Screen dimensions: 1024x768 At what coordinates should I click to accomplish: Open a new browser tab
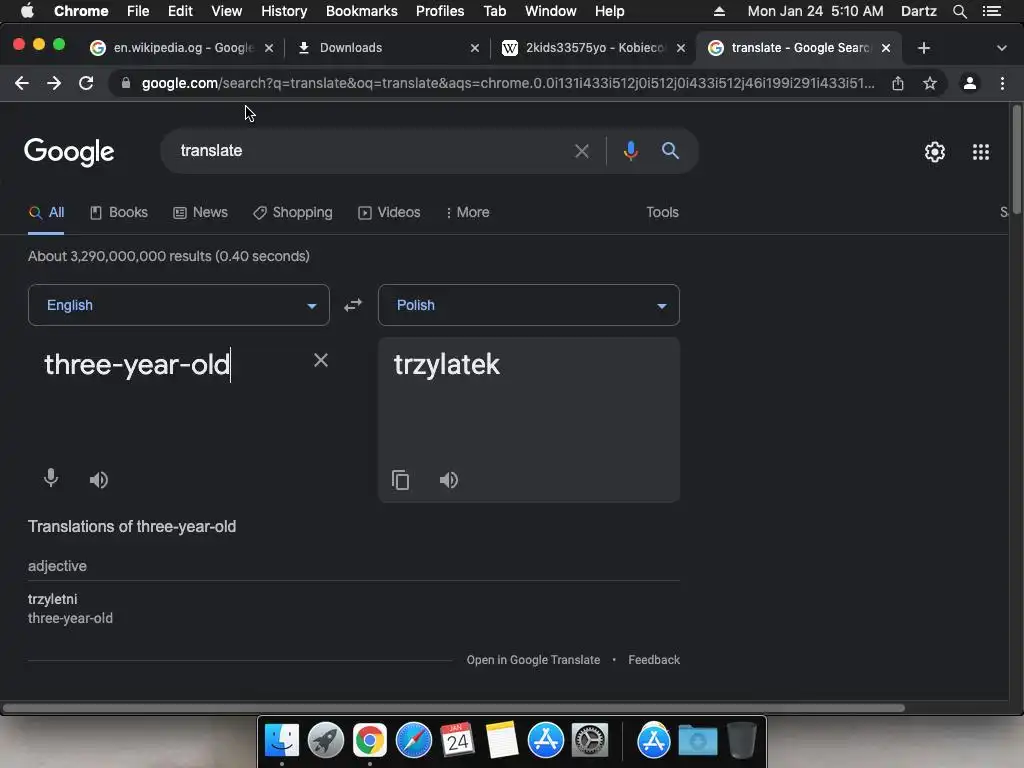923,48
